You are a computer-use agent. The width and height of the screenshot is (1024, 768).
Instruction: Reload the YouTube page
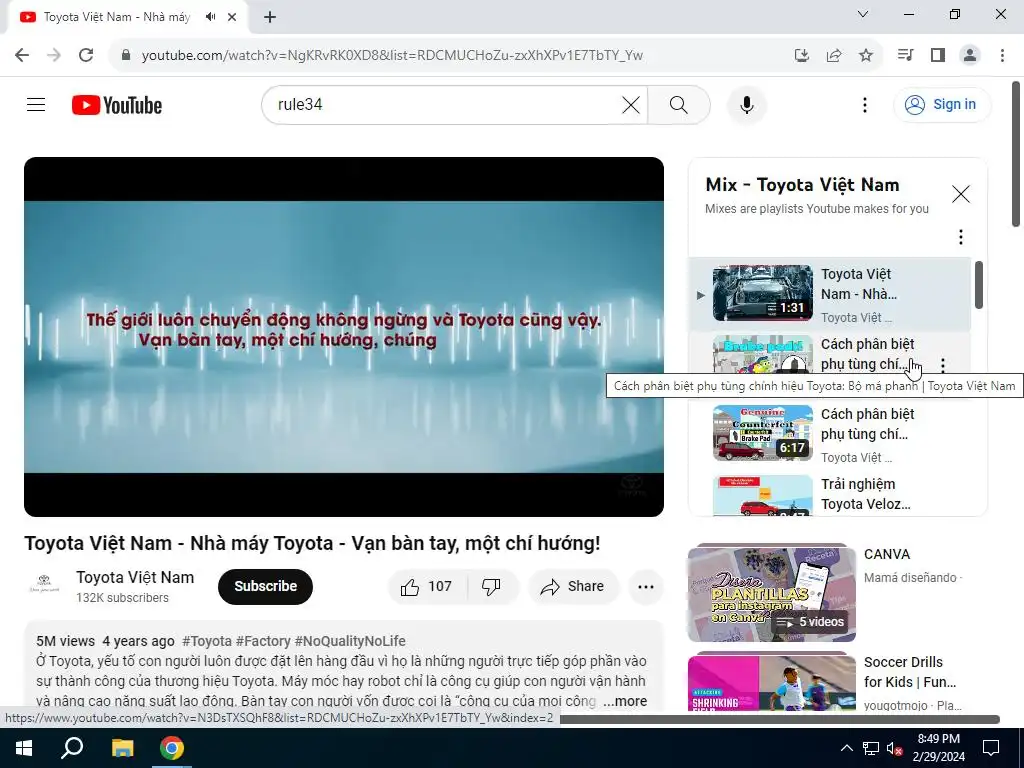[x=86, y=55]
